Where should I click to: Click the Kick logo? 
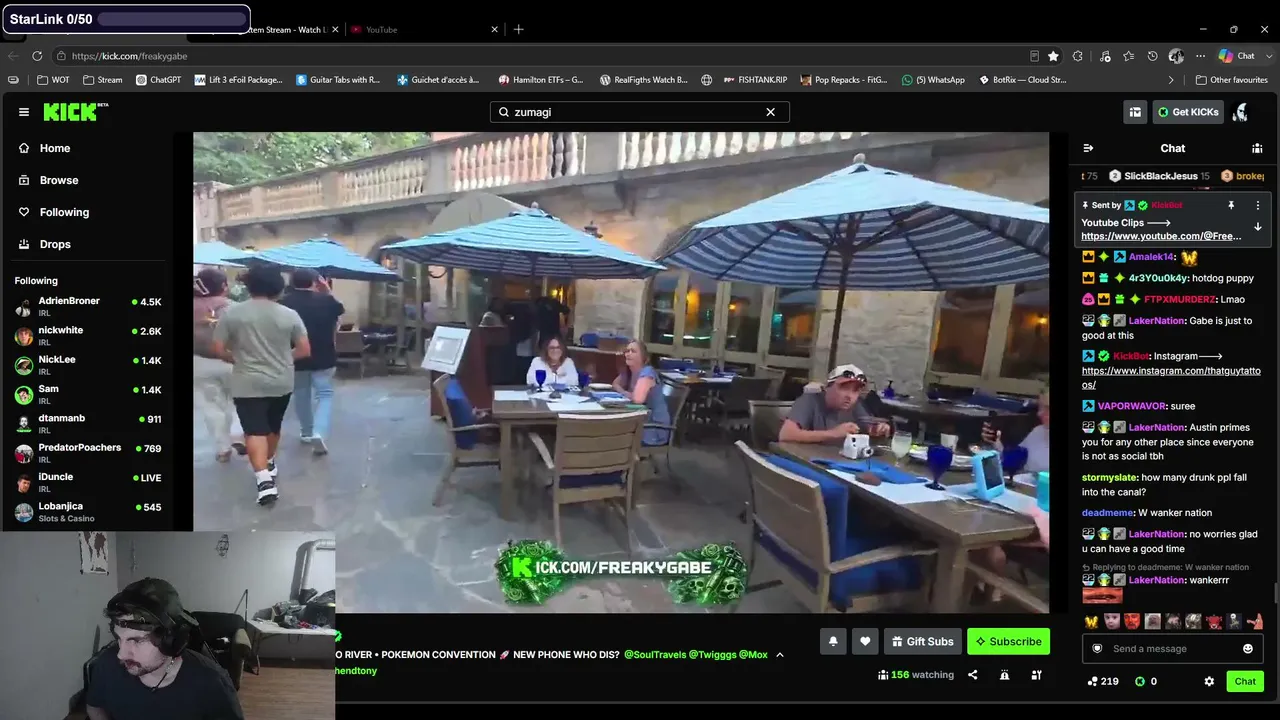point(75,112)
